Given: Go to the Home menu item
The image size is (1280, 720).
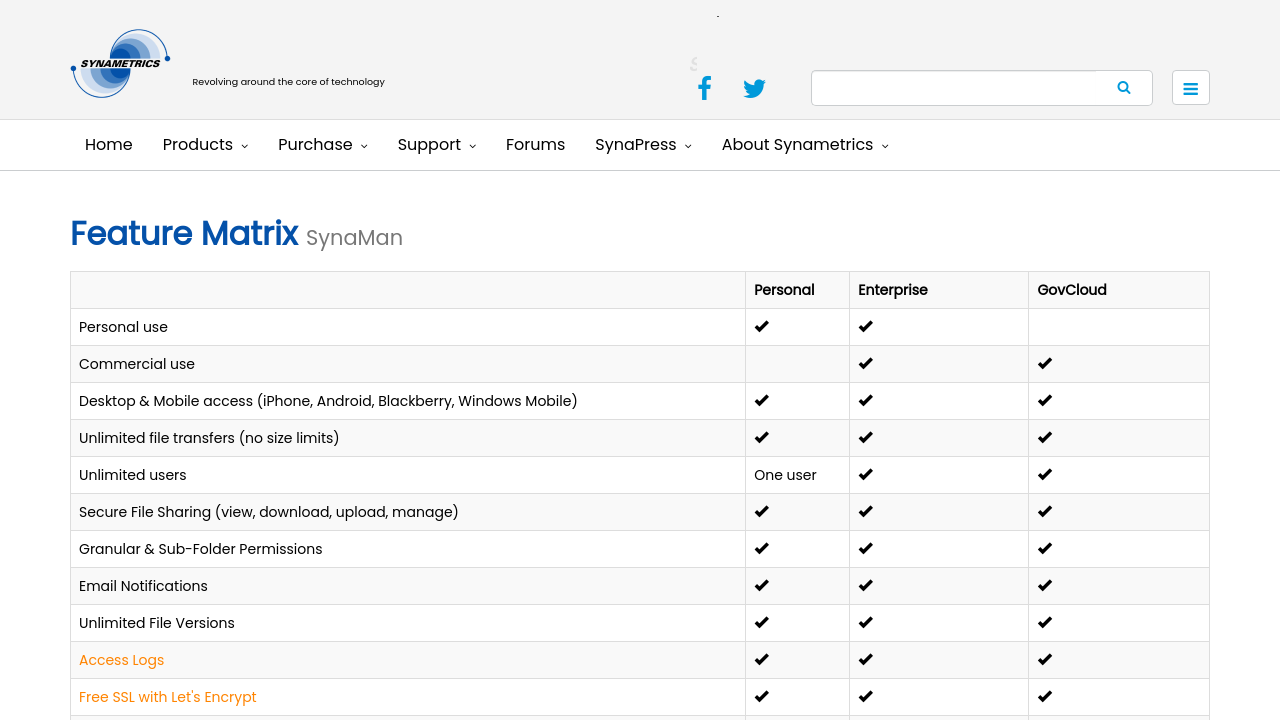Looking at the screenshot, I should (109, 145).
